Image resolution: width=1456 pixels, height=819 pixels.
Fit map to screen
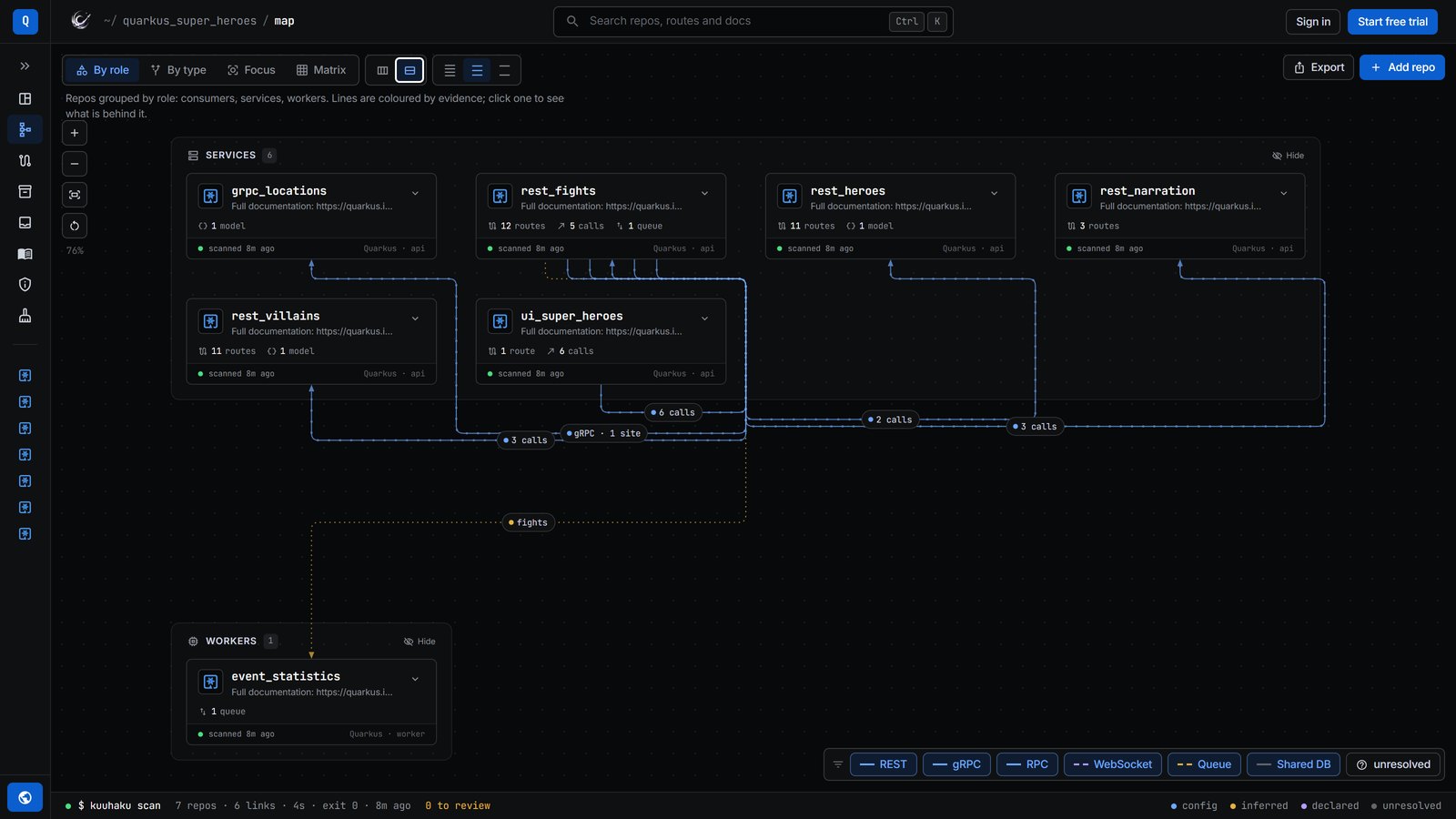click(75, 195)
